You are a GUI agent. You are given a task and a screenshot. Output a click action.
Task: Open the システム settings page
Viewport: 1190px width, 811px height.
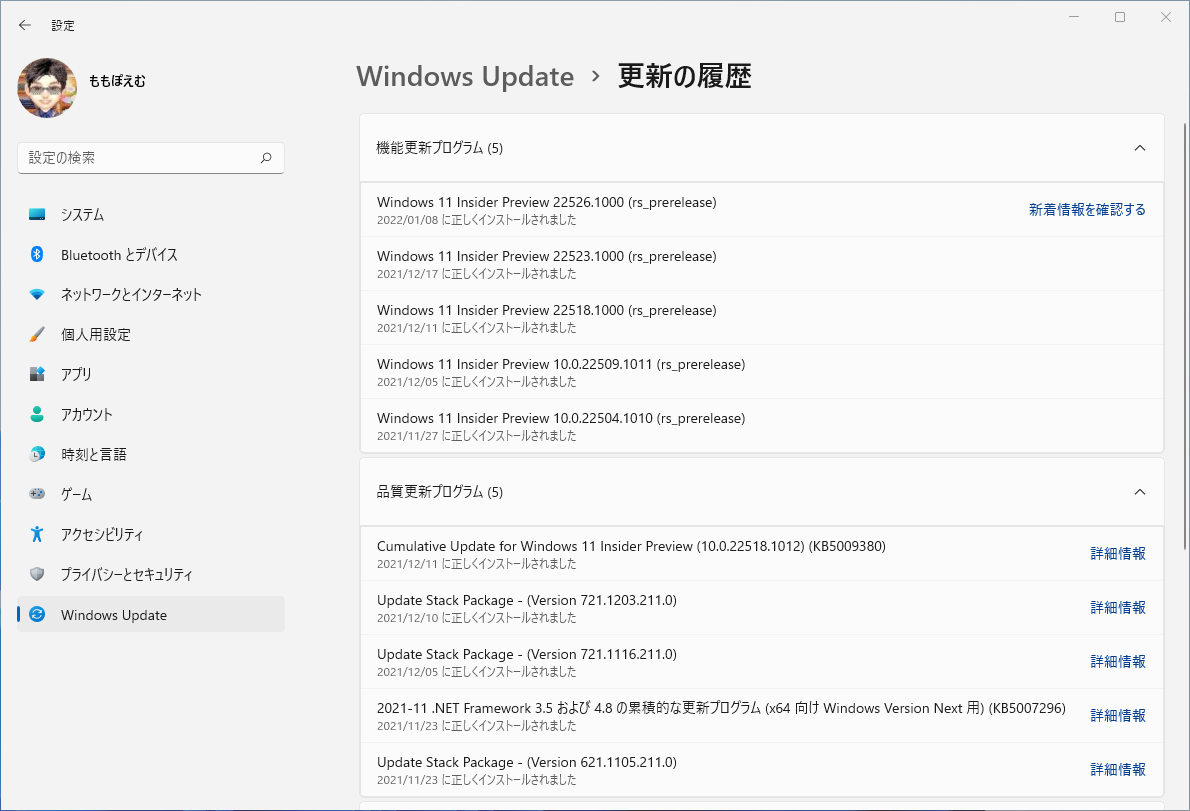(151, 215)
